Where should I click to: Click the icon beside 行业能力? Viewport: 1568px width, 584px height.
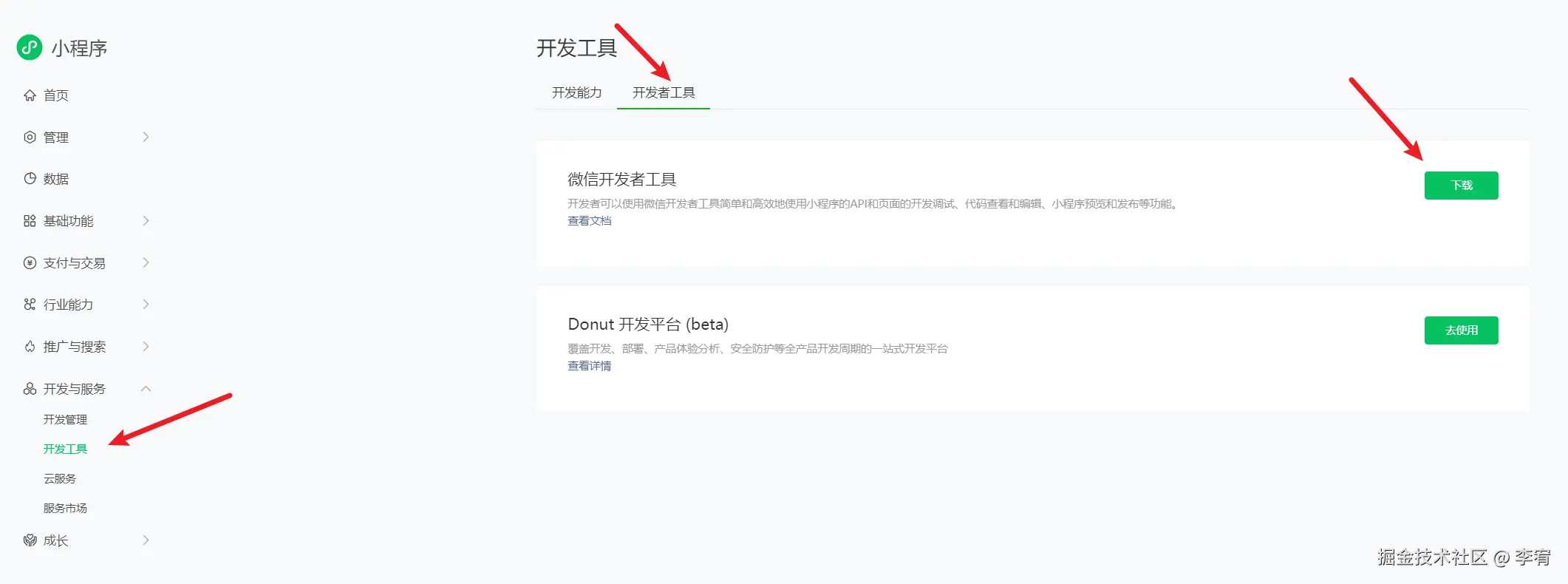[30, 304]
